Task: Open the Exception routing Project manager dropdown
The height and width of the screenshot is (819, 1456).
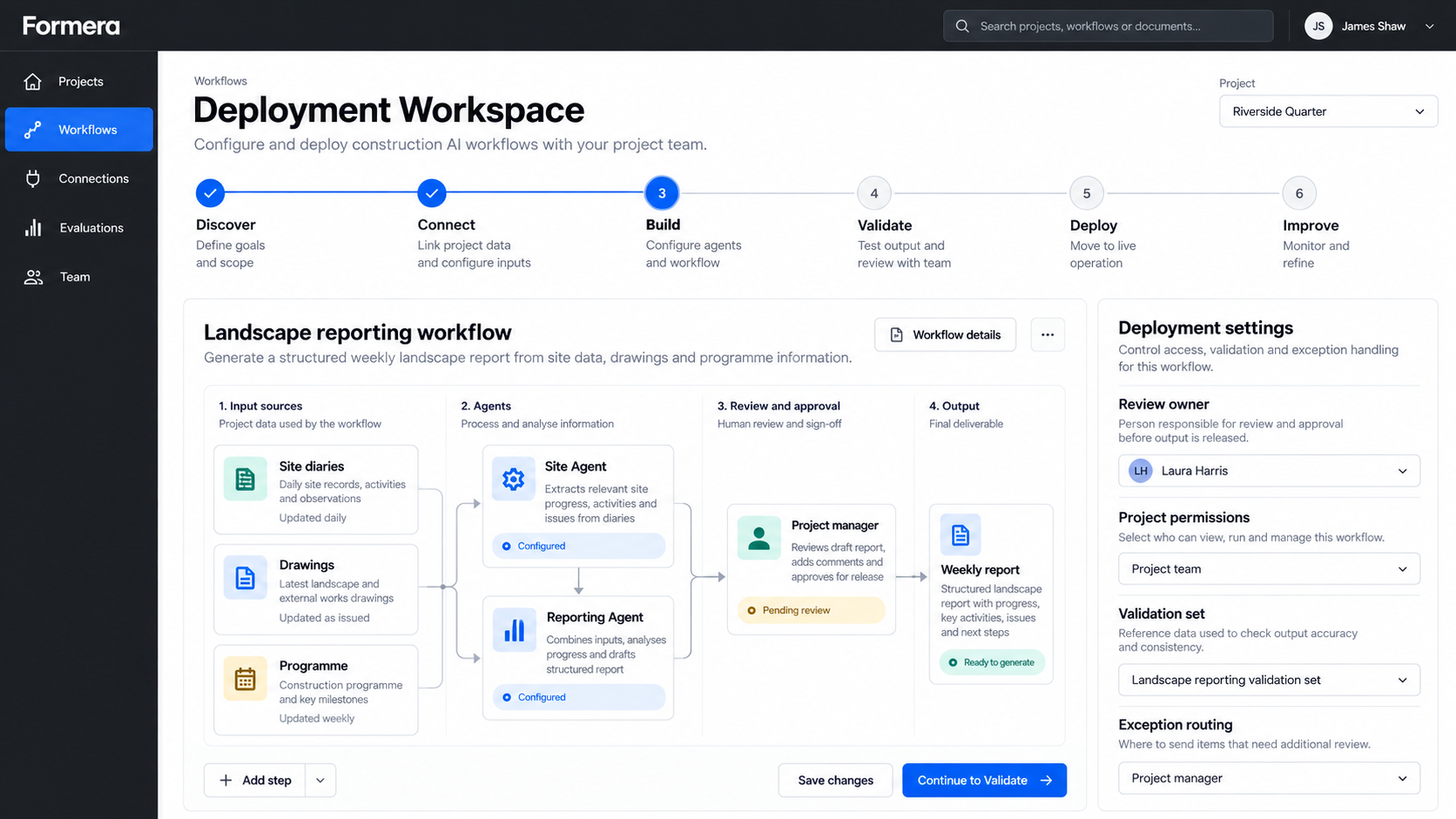Action: (1270, 779)
